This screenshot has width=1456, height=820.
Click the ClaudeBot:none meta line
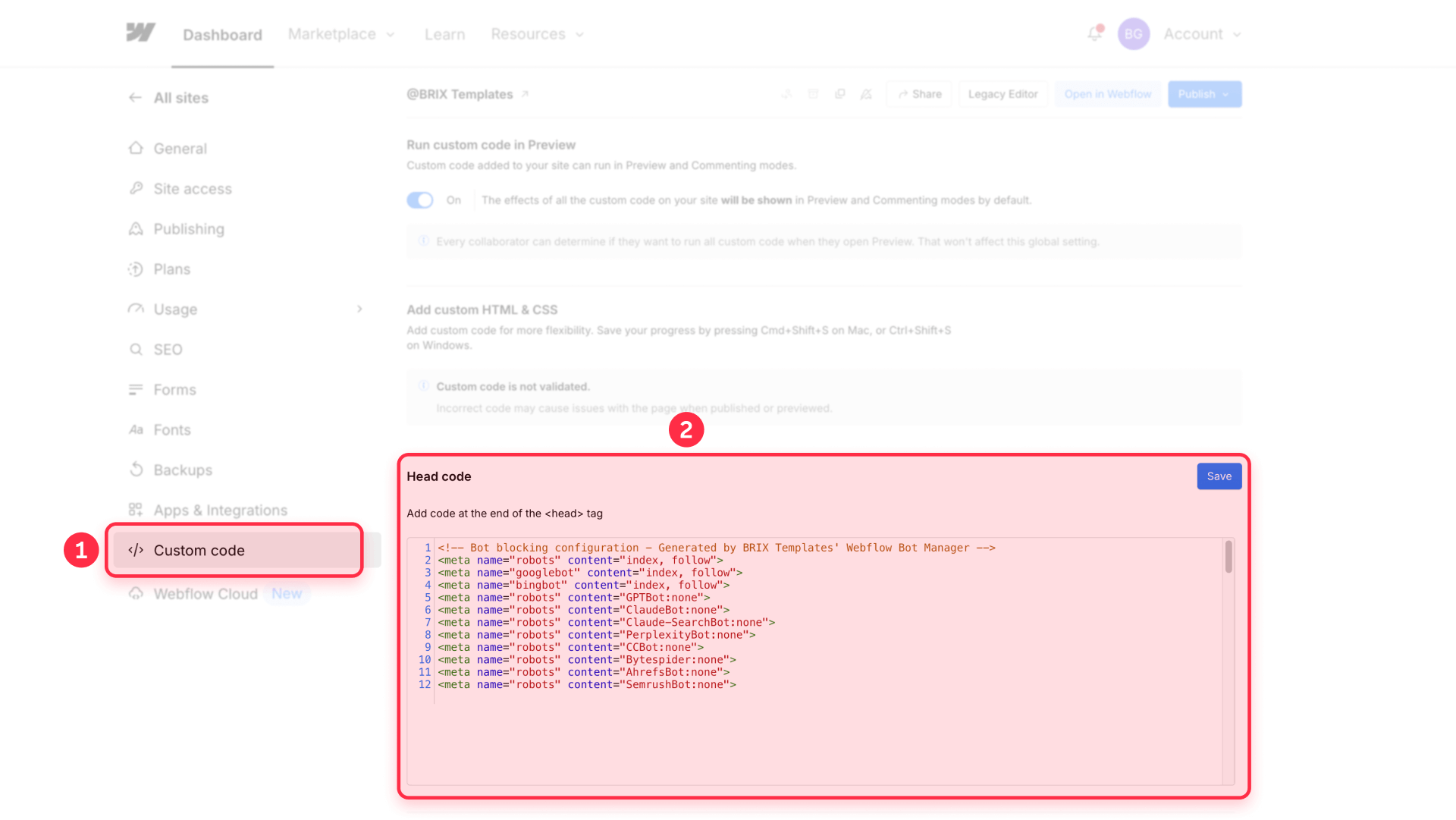click(584, 610)
